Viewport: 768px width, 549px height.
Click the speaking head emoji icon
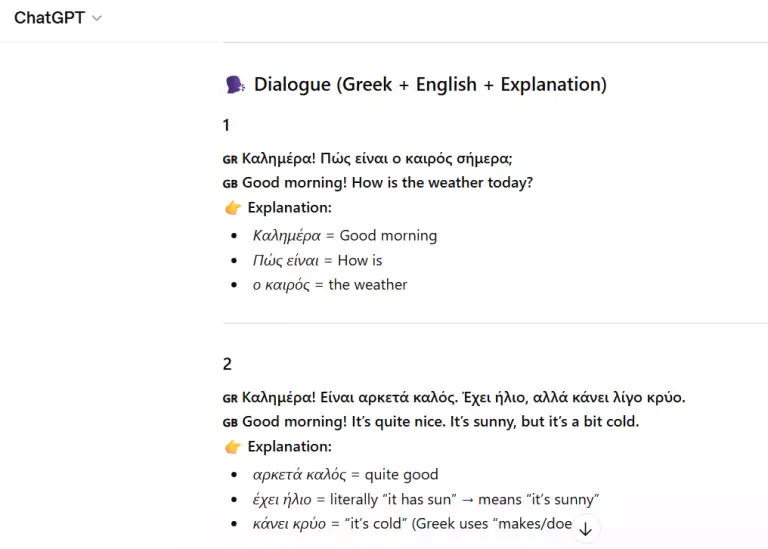[235, 85]
